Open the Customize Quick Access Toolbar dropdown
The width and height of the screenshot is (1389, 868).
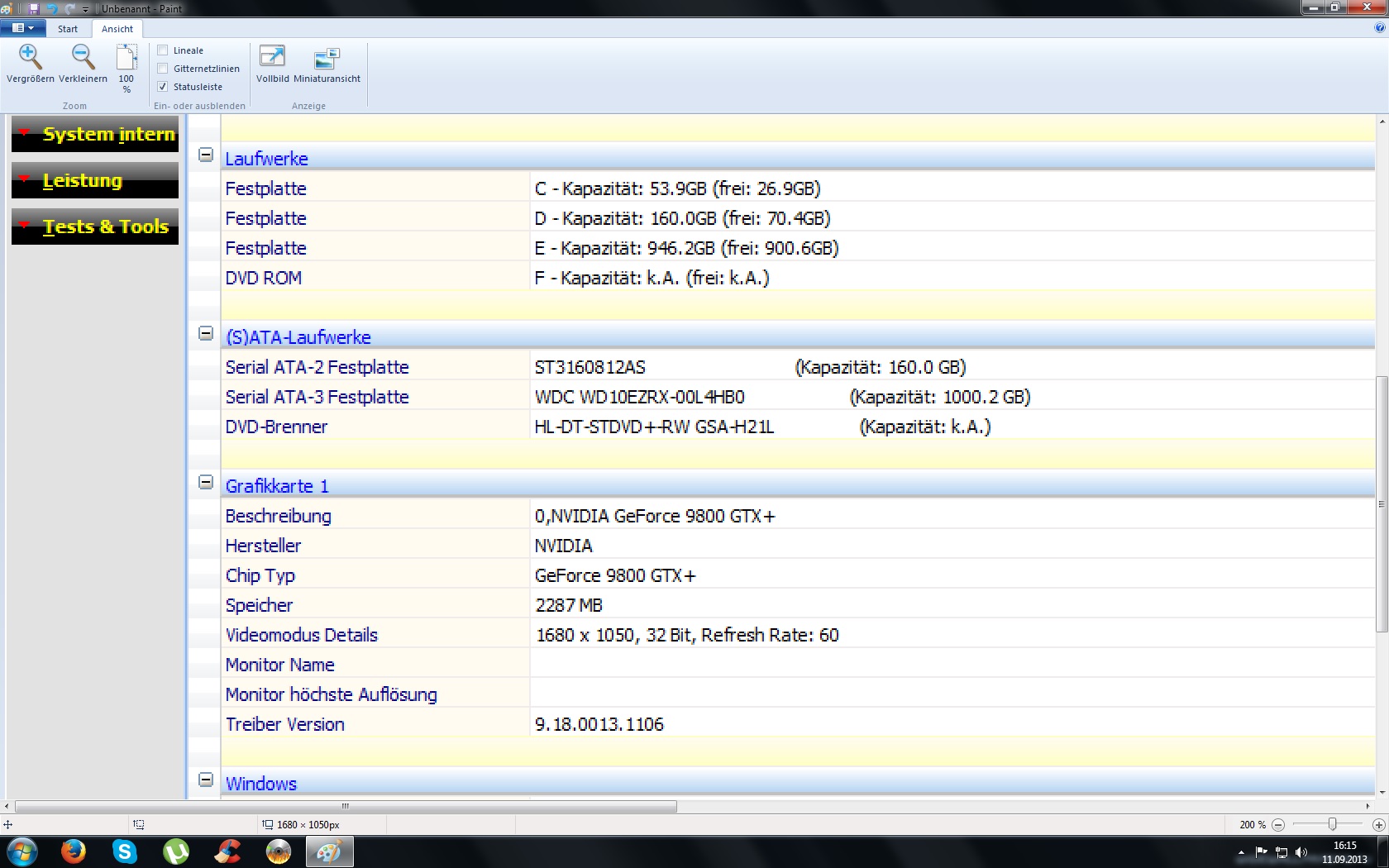tap(85, 9)
